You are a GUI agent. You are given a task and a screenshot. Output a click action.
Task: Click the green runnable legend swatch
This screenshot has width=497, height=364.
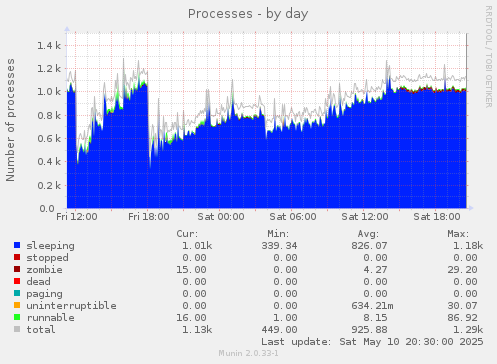pos(17,317)
